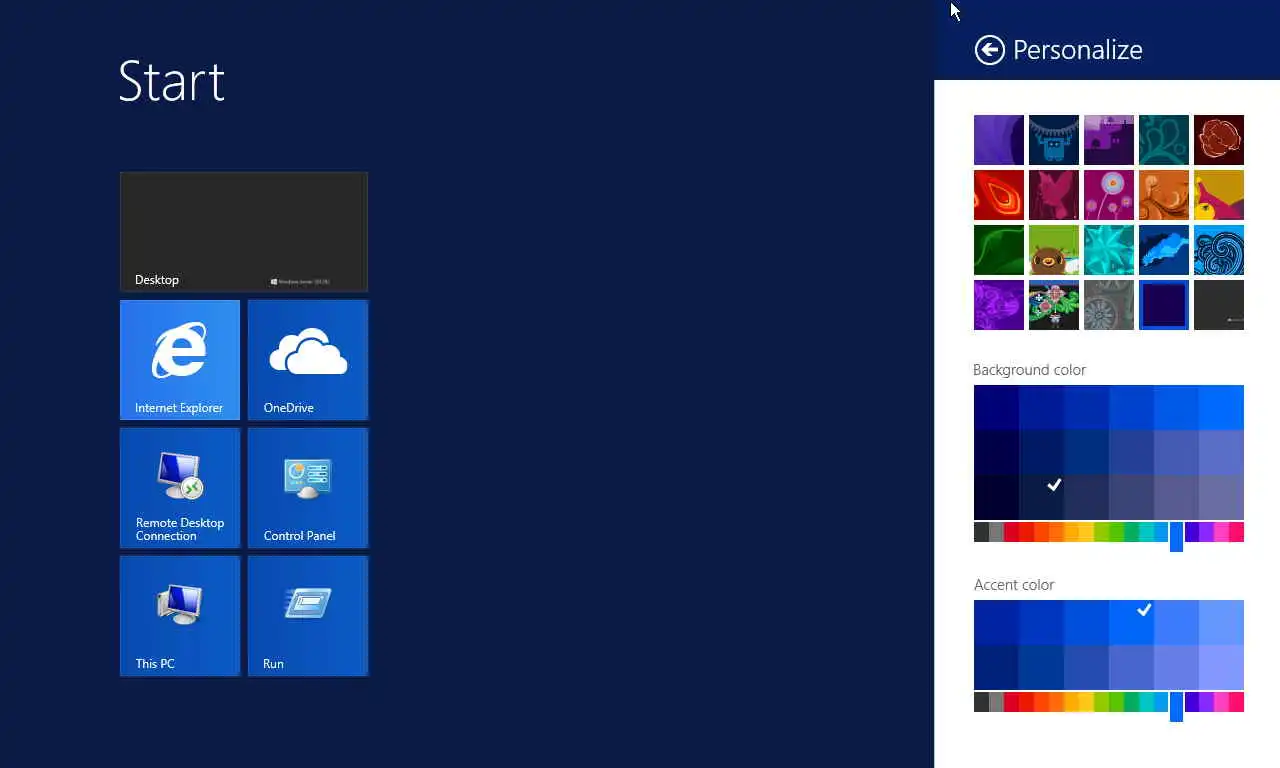Go back using the Personalize back arrow
The width and height of the screenshot is (1280, 768).
[989, 50]
